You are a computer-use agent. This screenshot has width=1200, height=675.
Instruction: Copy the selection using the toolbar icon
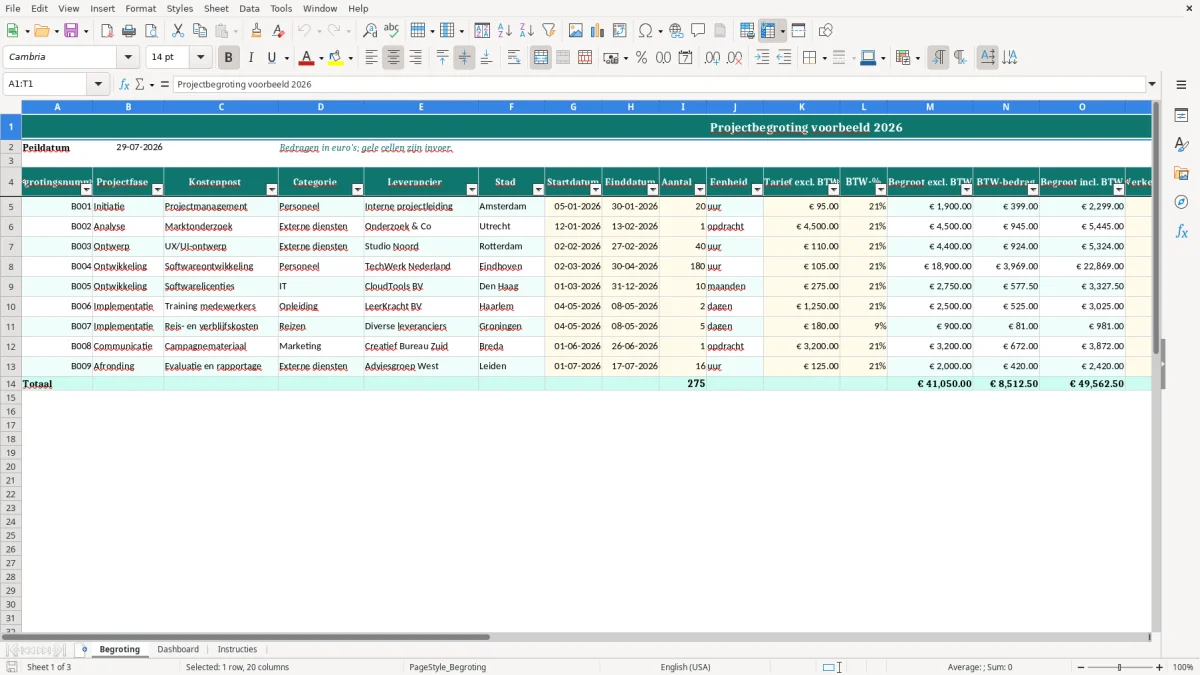pyautogui.click(x=200, y=31)
